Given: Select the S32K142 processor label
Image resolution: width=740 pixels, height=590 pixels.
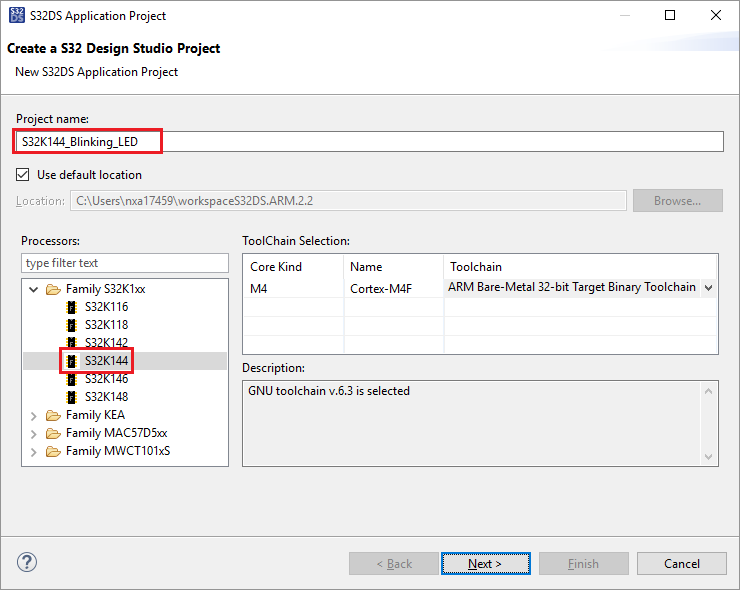Looking at the screenshot, I should [107, 343].
